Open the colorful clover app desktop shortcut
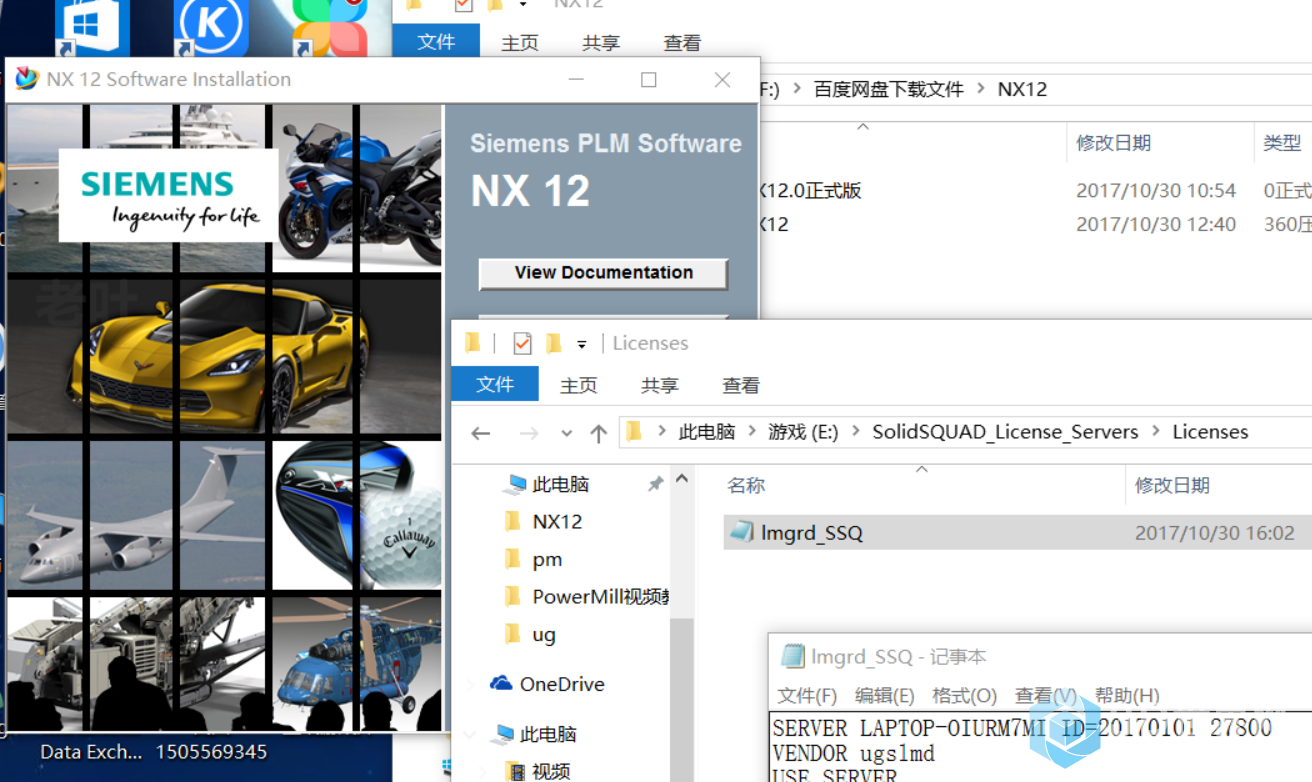1312x782 pixels. coord(330,27)
